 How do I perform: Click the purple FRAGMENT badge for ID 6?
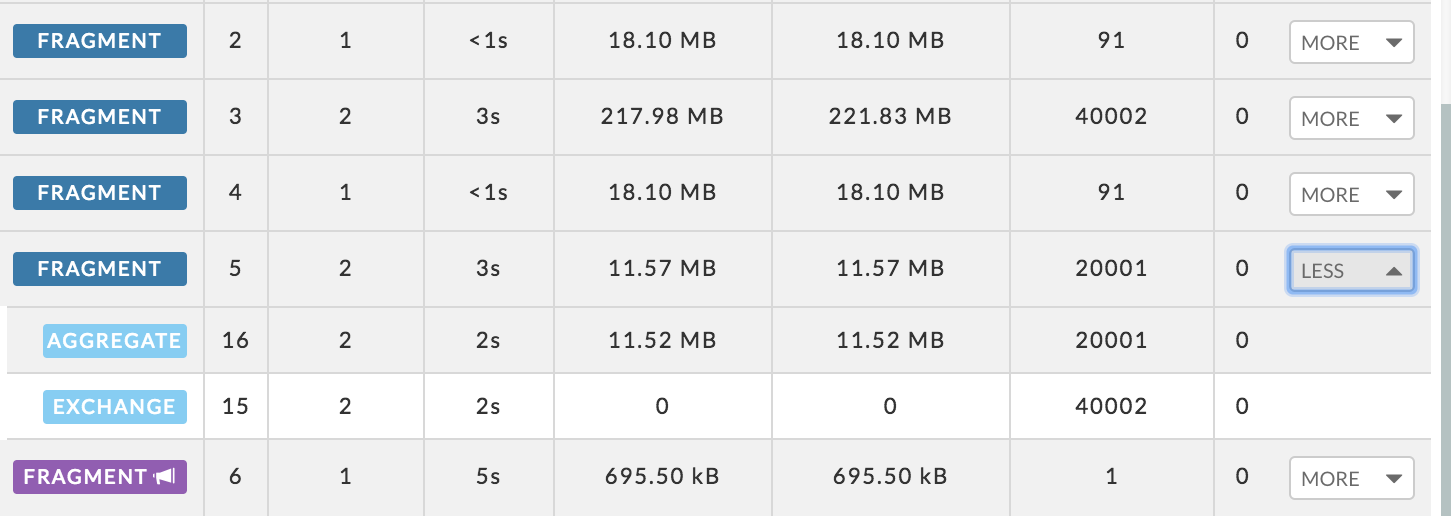[100, 477]
